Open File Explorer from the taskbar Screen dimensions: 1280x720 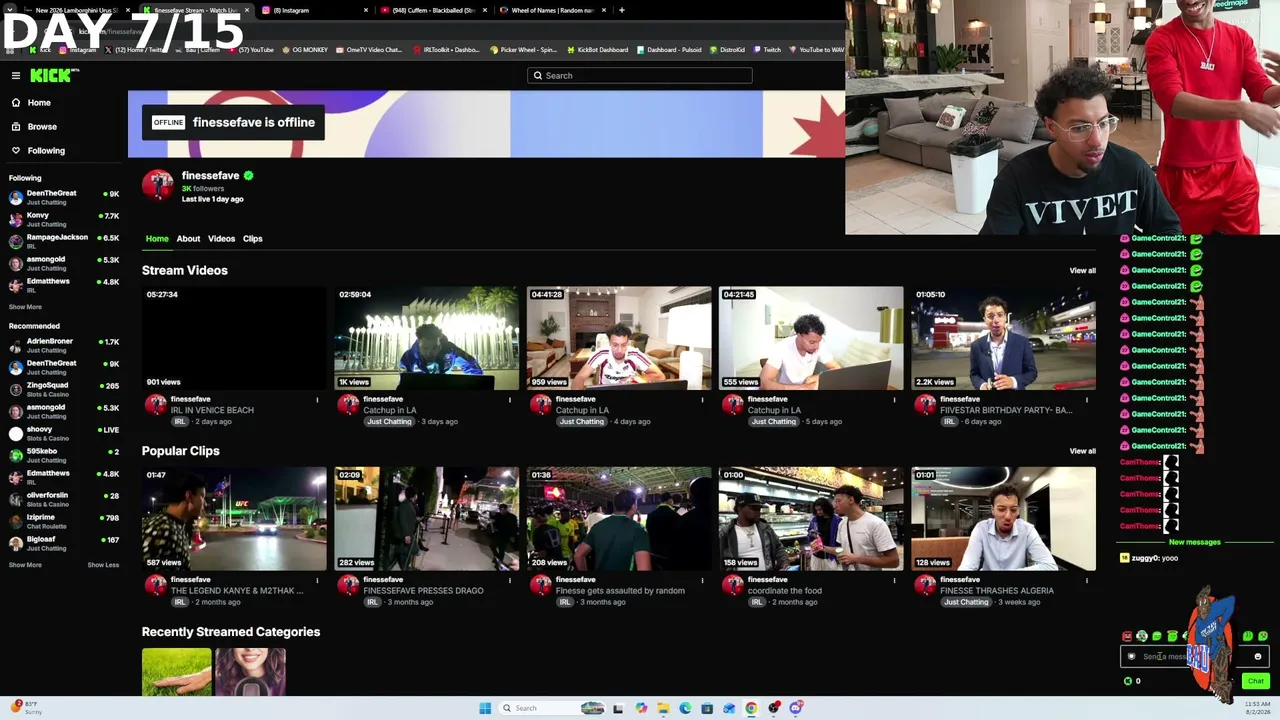[x=663, y=708]
